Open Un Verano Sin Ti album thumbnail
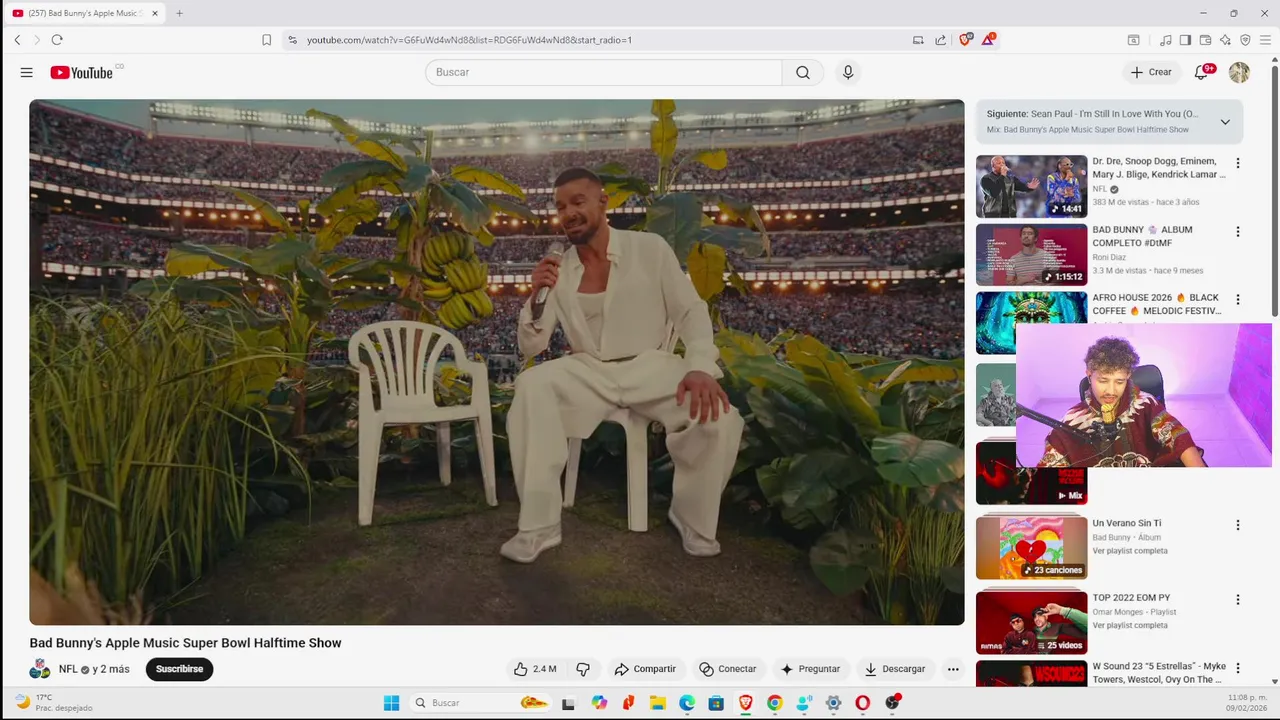This screenshot has height=720, width=1280. pyautogui.click(x=1031, y=548)
